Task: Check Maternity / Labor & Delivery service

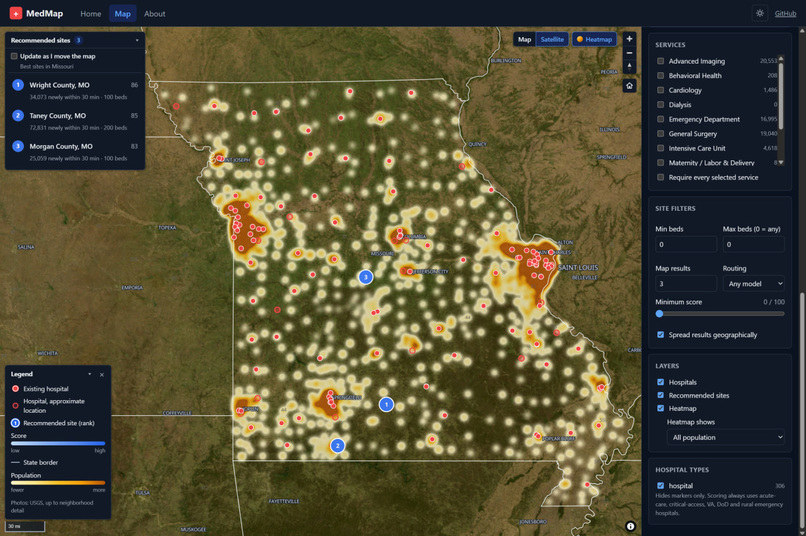Action: 661,162
